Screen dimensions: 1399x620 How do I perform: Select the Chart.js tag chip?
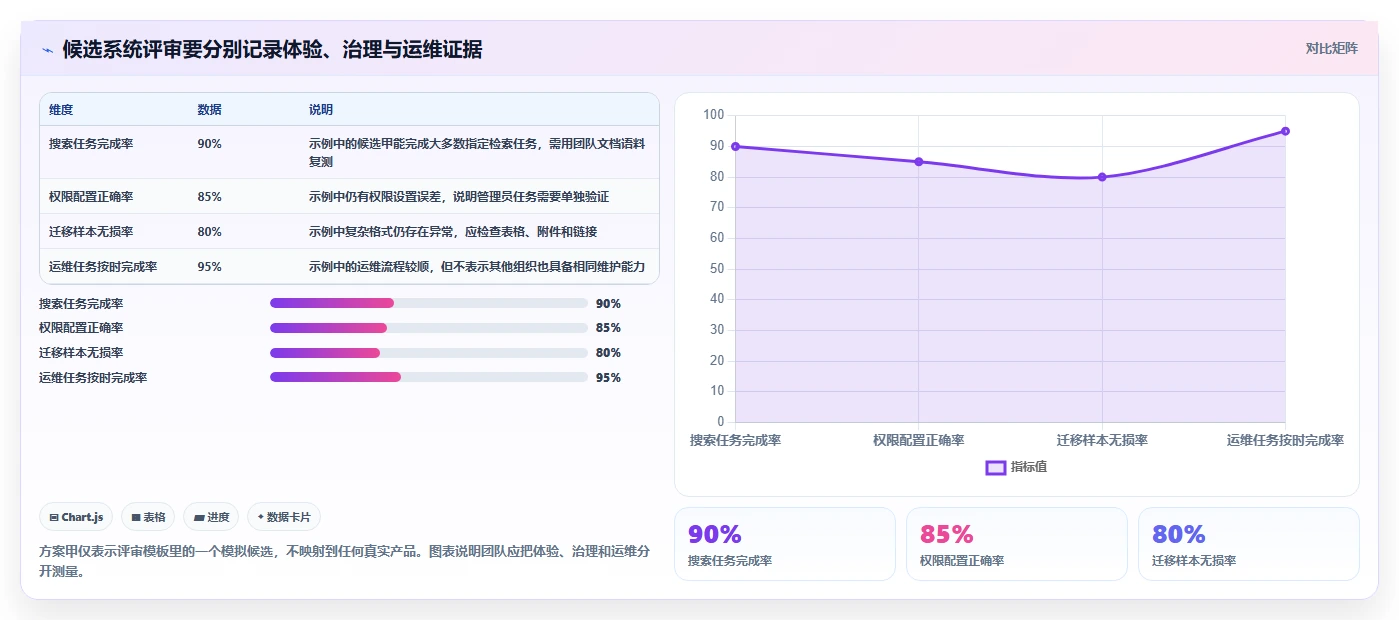[77, 517]
